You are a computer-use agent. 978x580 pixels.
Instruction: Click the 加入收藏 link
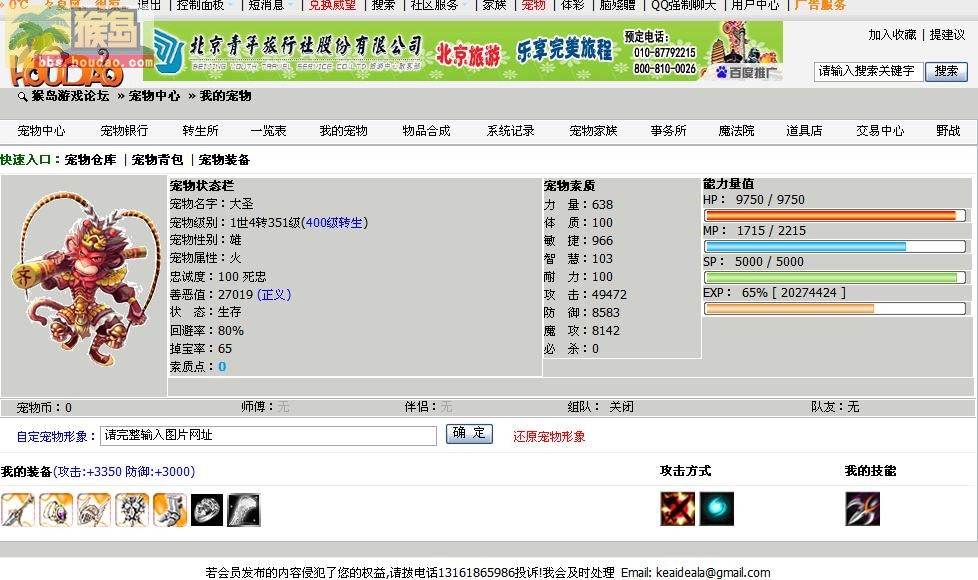[x=893, y=35]
